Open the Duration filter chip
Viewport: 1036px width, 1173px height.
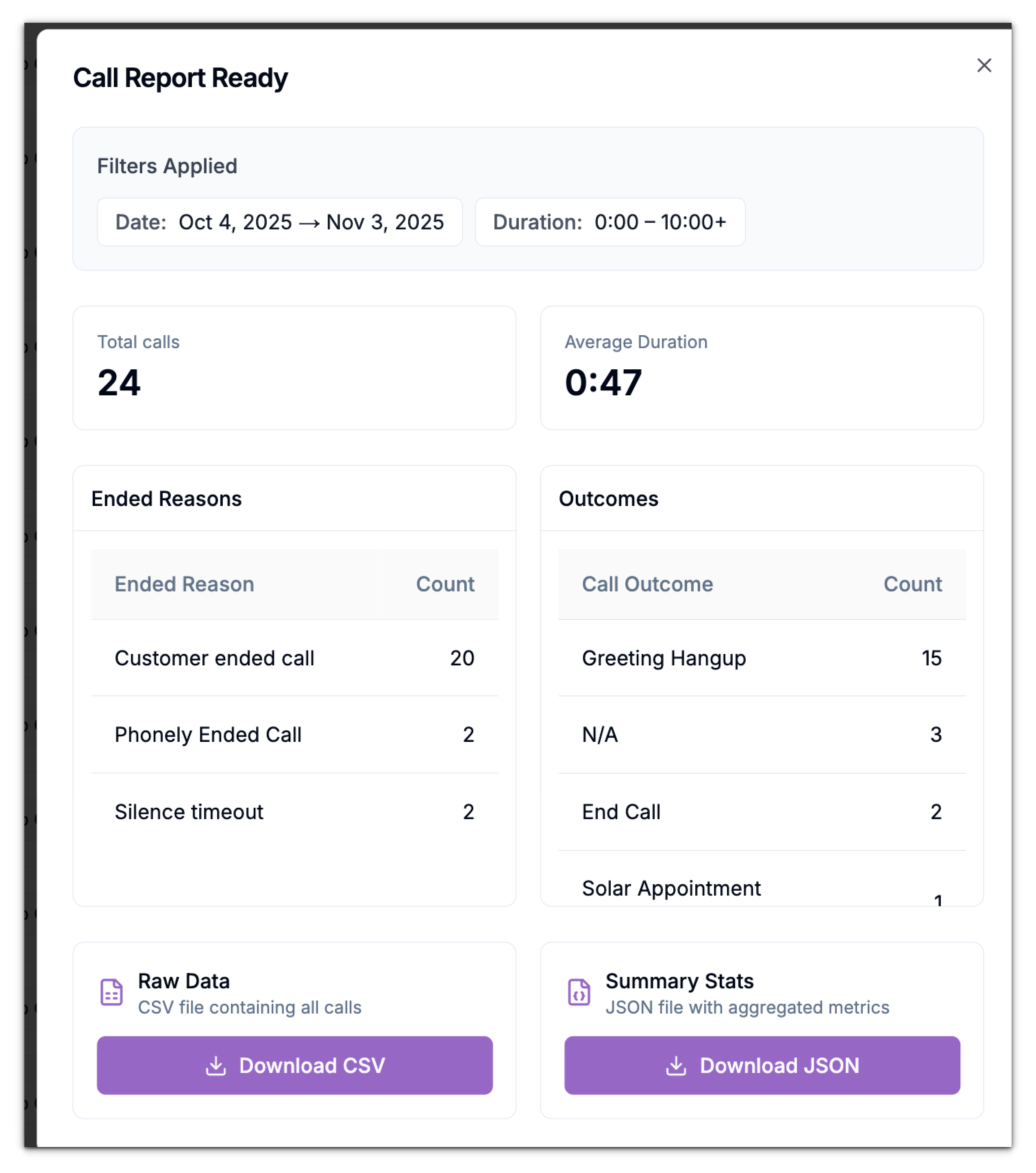(x=609, y=222)
